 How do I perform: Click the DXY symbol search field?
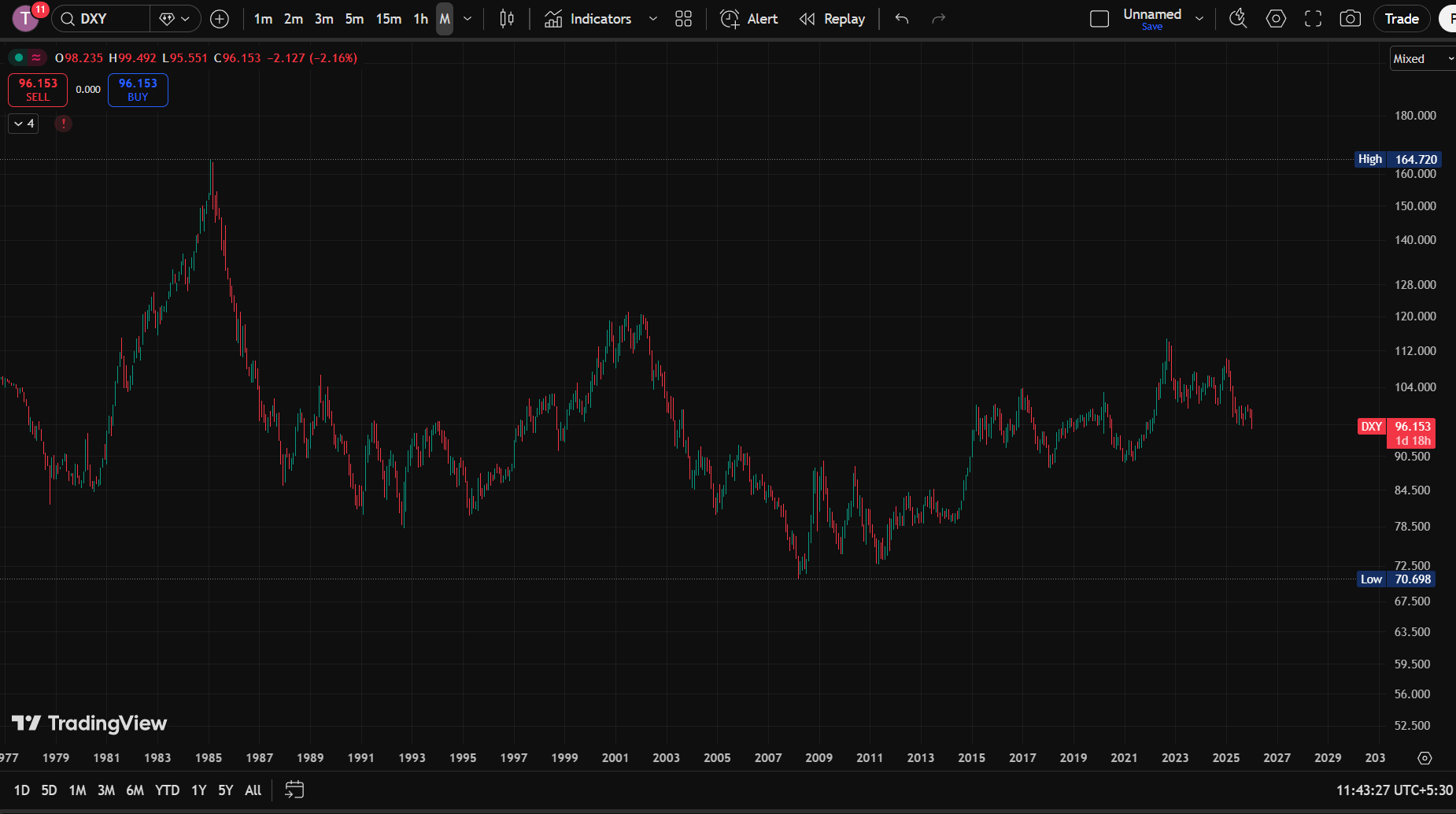(x=101, y=19)
